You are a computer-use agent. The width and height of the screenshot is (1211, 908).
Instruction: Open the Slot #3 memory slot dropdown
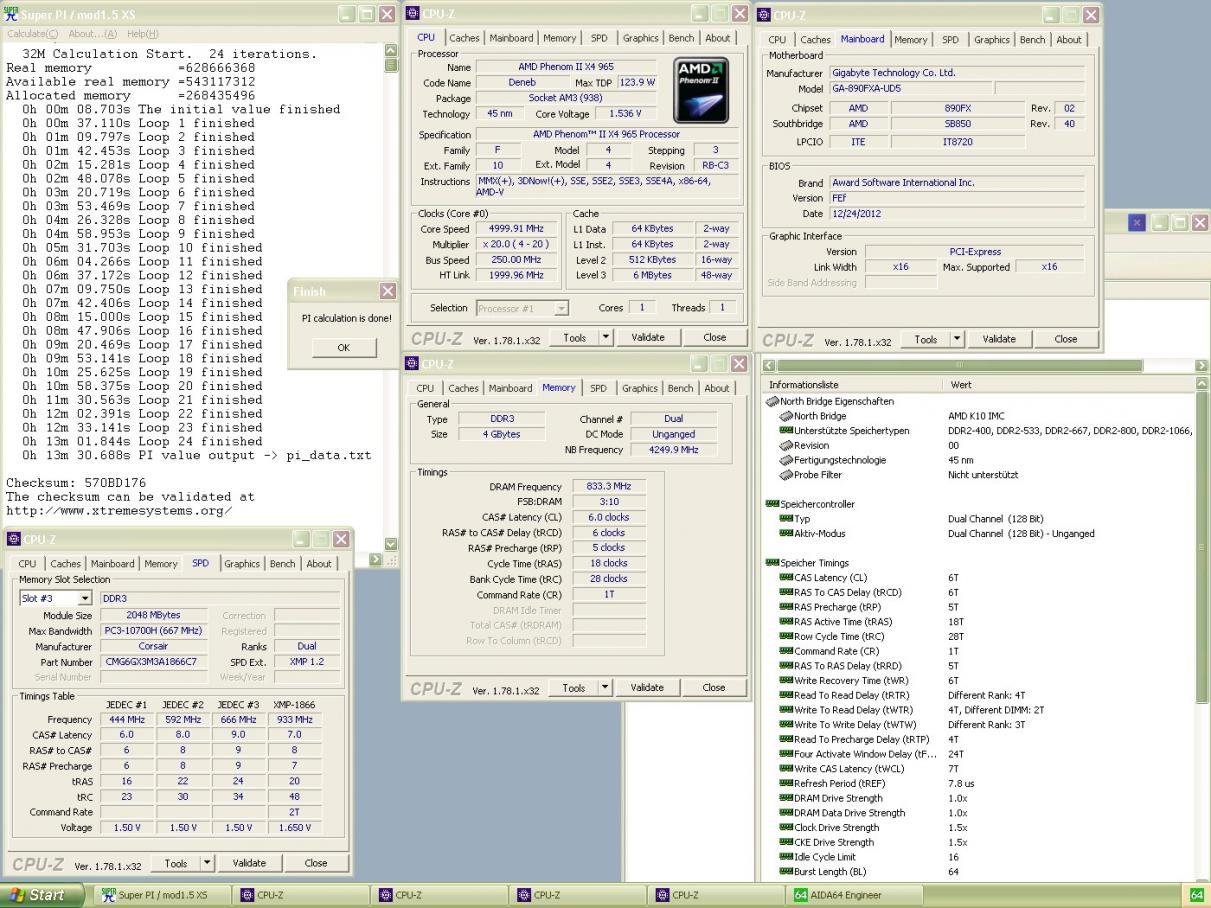84,598
